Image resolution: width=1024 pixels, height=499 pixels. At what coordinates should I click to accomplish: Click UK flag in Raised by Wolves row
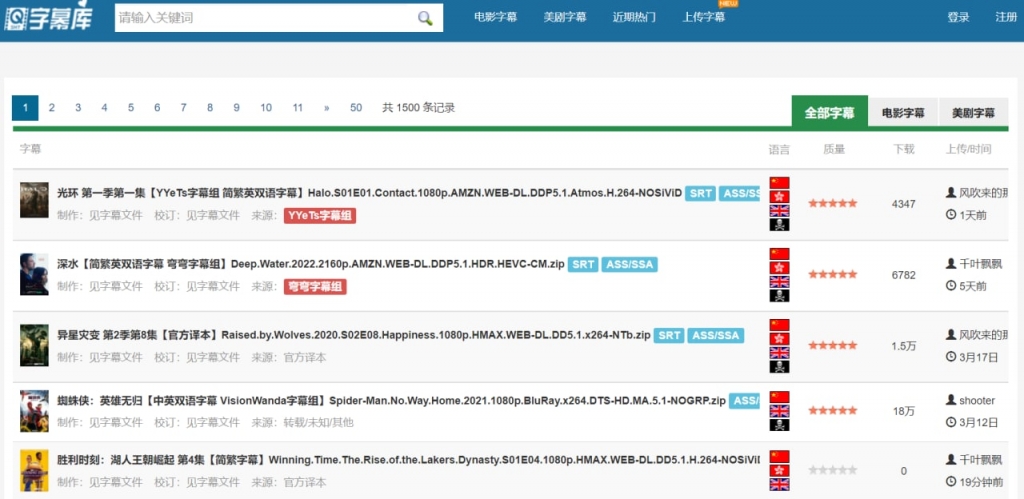[x=779, y=353]
